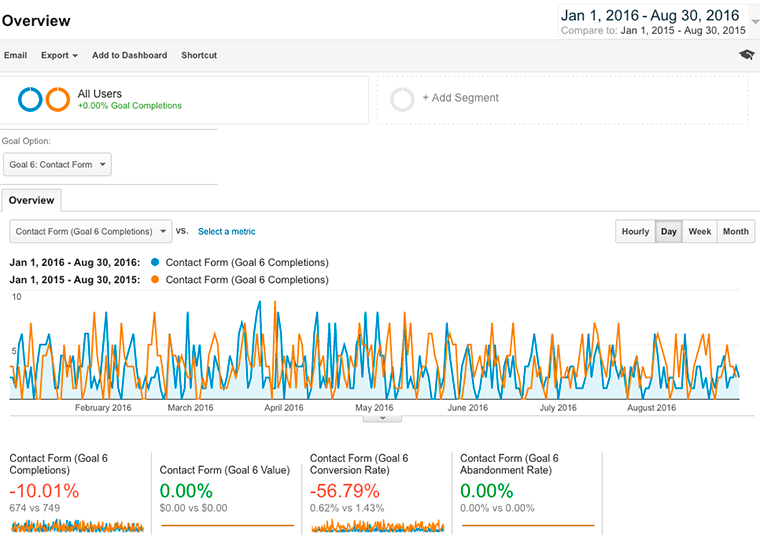Click the Goal 6 Conversion Rate sparkline

(378, 526)
